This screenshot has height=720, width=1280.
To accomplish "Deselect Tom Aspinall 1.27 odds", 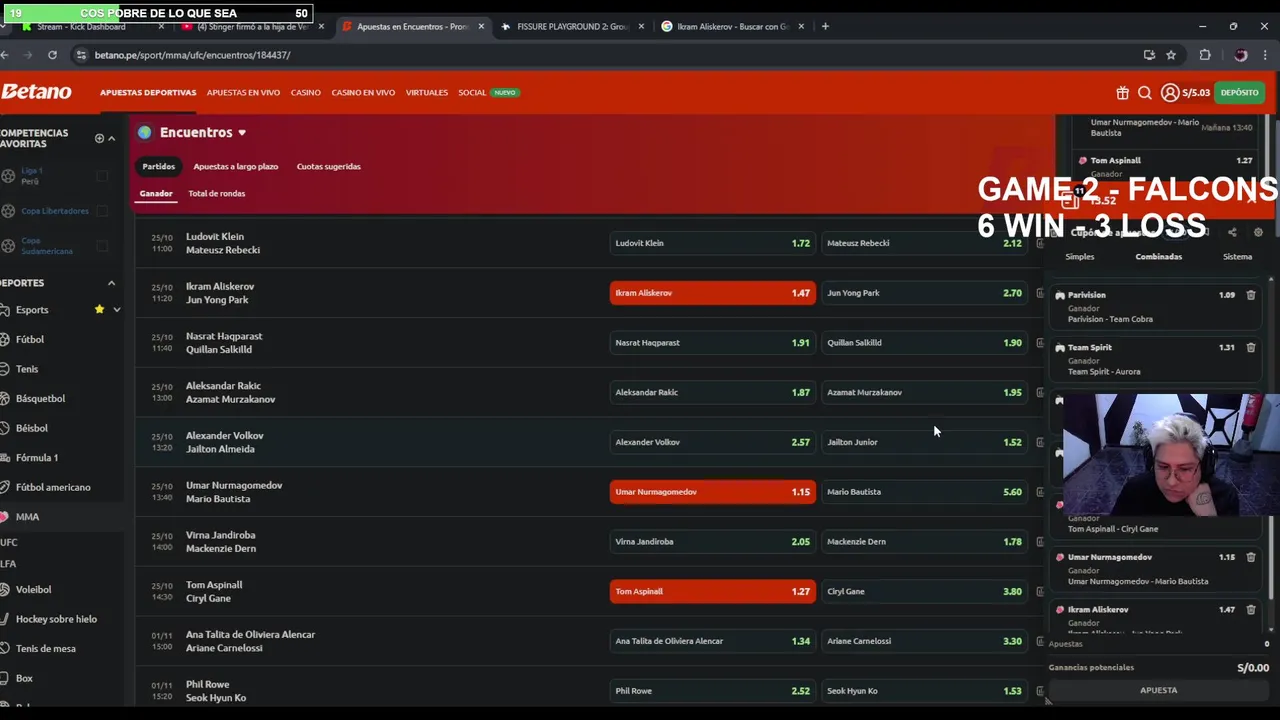I will 712,591.
